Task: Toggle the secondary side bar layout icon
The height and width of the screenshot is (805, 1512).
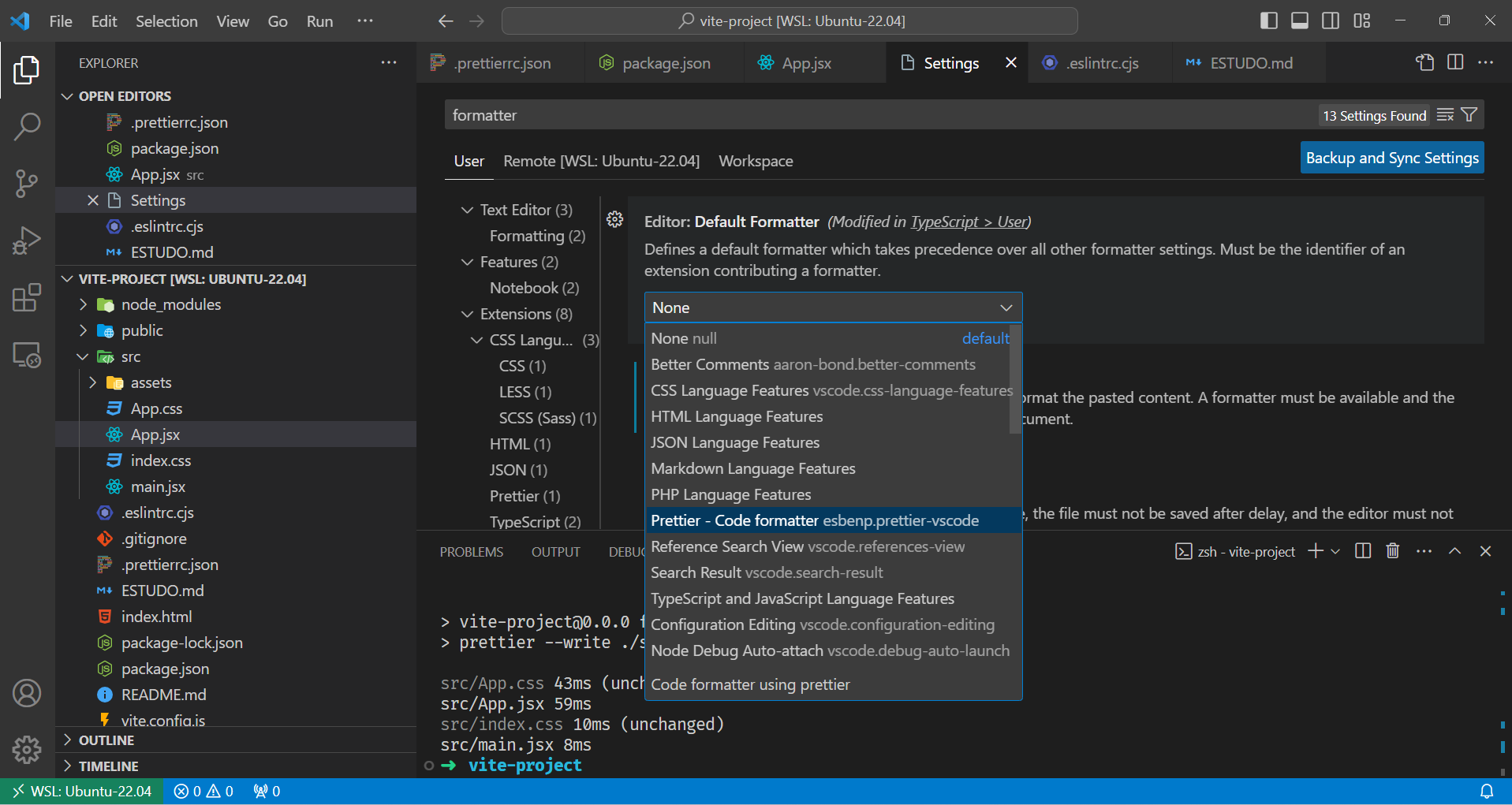Action: click(x=1331, y=20)
